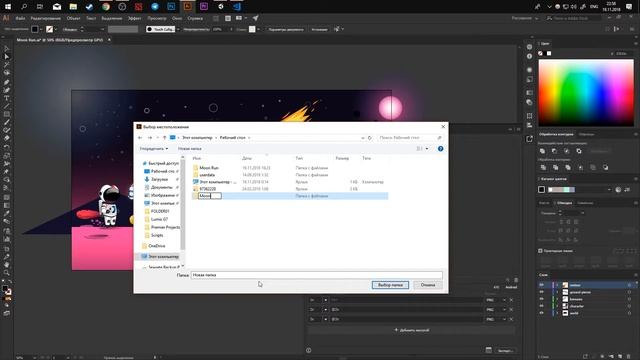This screenshot has height=360, width=640.
Task: Open the Arrange Documents icon
Action: 240,18
